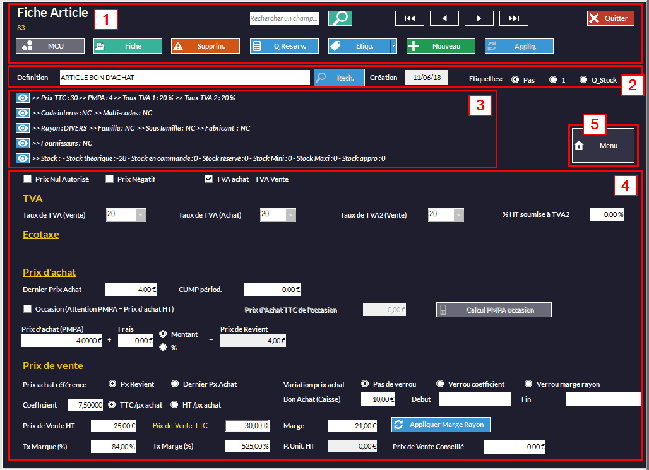649x470 pixels.
Task: Check the Occasion checkbox
Action: pos(26,309)
